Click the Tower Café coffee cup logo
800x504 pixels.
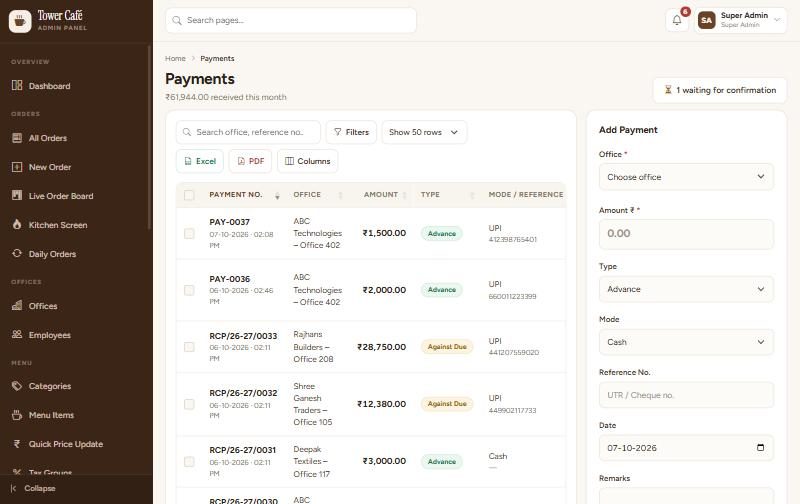tap(20, 21)
